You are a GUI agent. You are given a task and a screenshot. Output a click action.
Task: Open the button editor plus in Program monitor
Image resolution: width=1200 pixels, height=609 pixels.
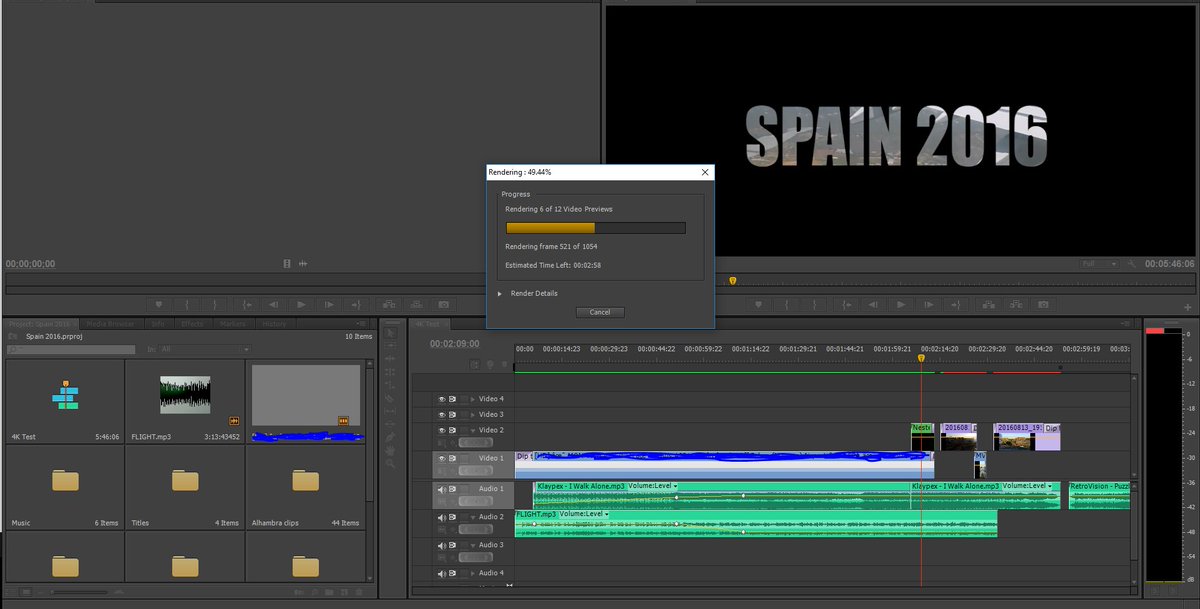(x=1187, y=307)
